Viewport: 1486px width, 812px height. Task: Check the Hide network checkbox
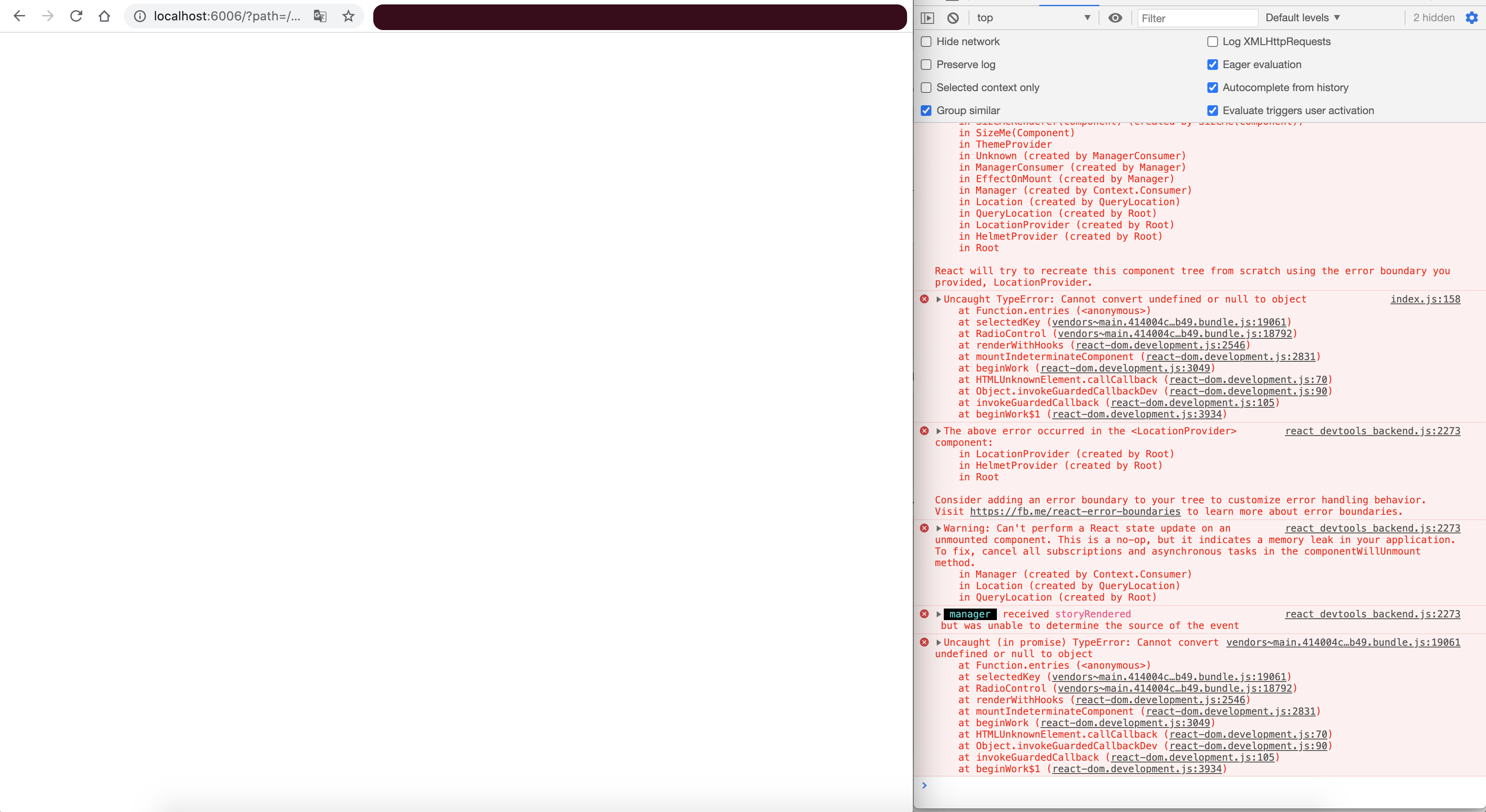click(927, 42)
